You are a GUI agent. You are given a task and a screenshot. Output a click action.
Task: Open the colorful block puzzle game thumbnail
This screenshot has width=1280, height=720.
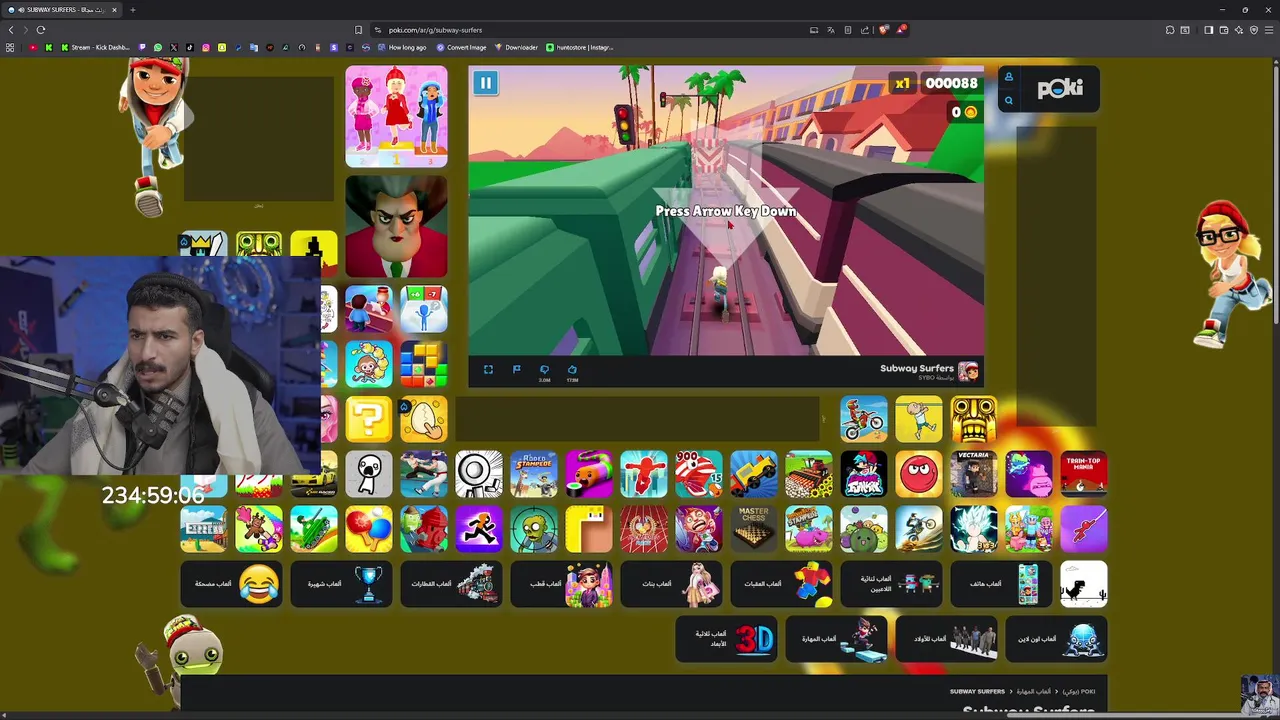[423, 364]
